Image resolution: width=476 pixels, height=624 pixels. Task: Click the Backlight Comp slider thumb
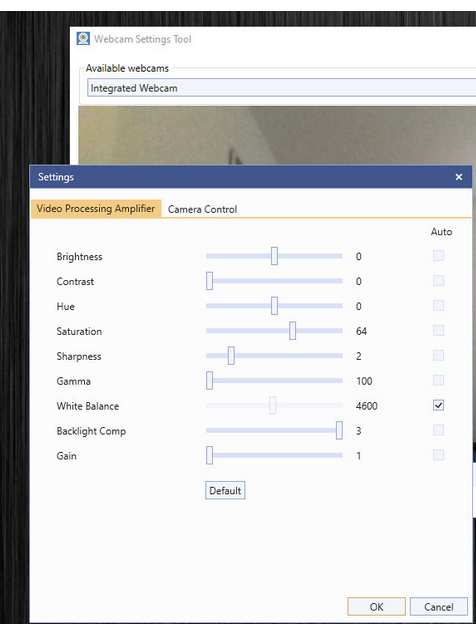click(339, 431)
